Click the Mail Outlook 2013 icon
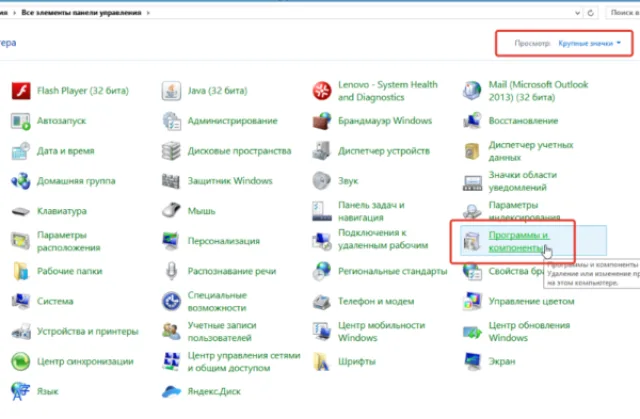640x419 pixels. click(x=472, y=91)
